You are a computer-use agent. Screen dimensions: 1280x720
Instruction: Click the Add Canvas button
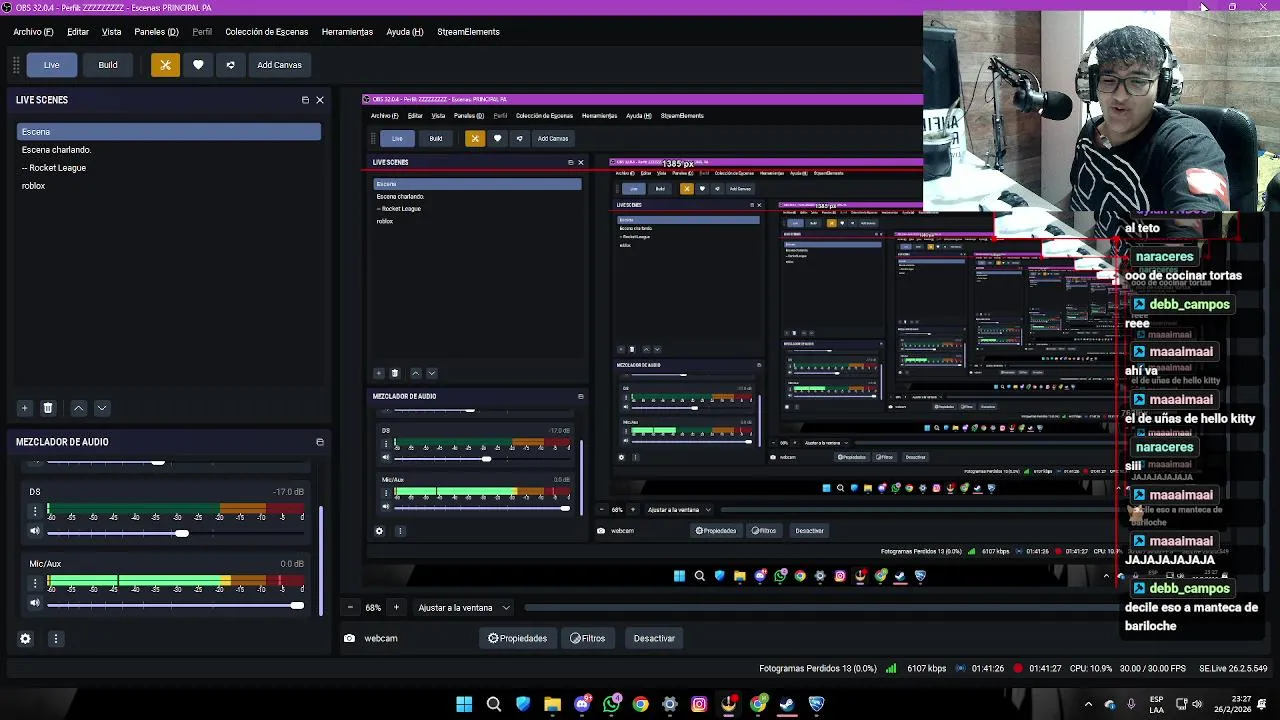pyautogui.click(x=279, y=65)
